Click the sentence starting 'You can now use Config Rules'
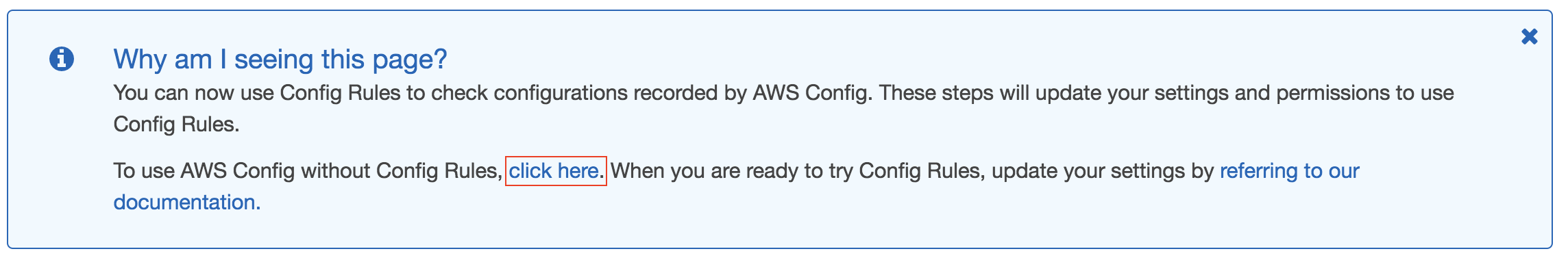 point(783,108)
